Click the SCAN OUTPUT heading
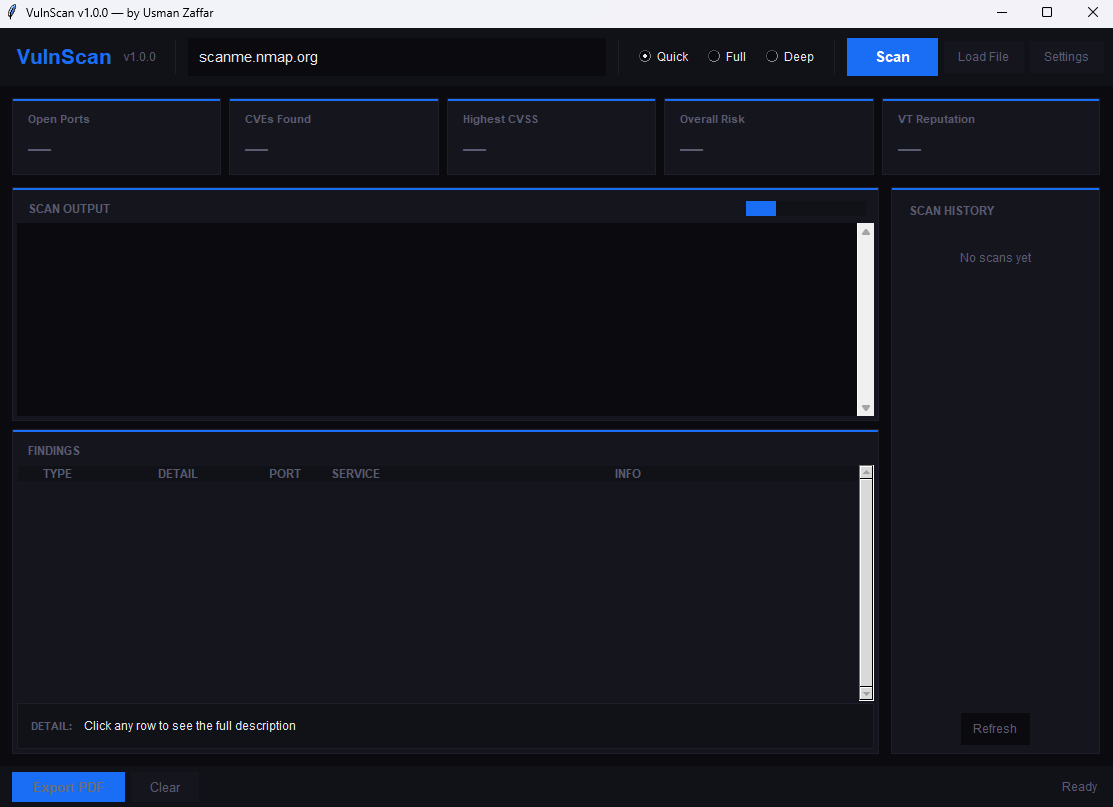The width and height of the screenshot is (1113, 807). pos(70,209)
